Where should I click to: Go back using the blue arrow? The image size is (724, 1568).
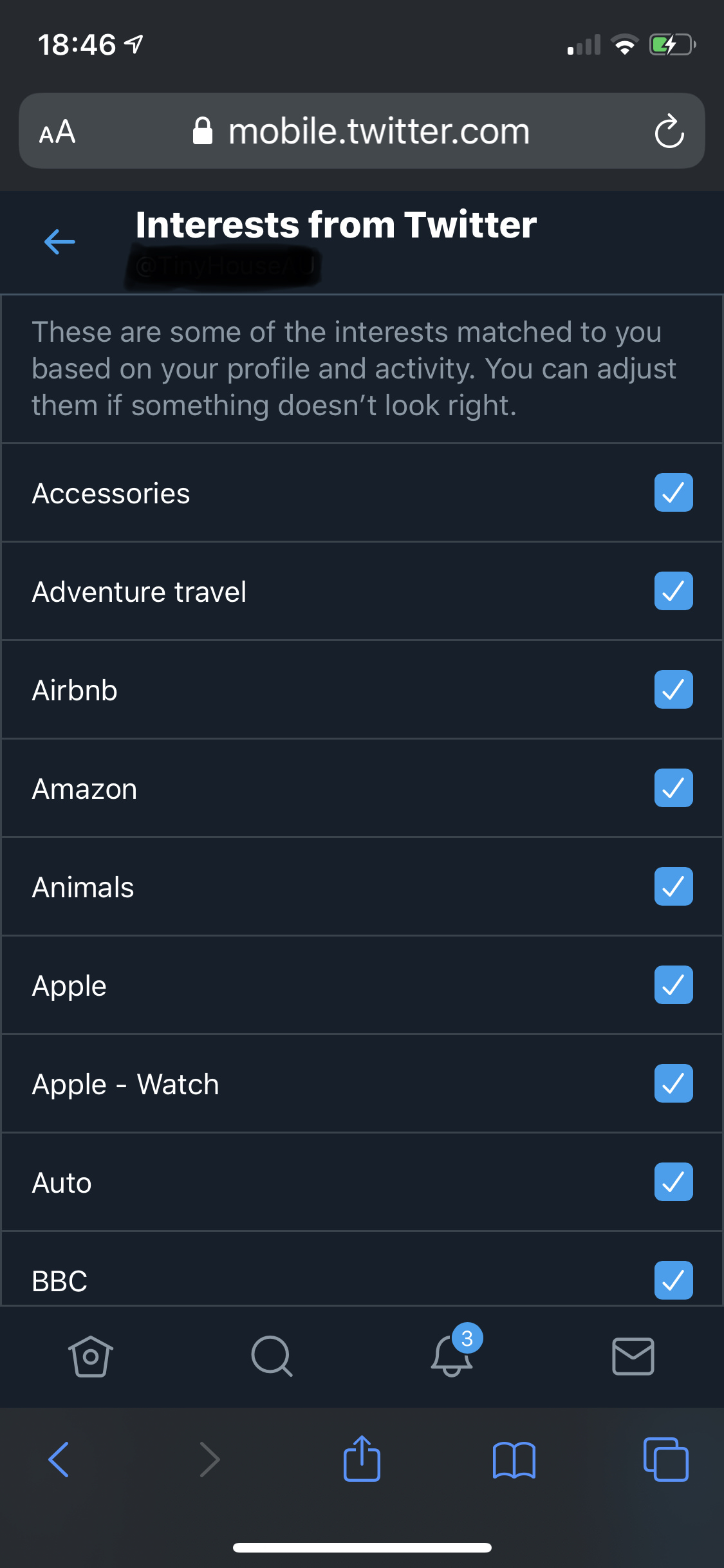(59, 241)
